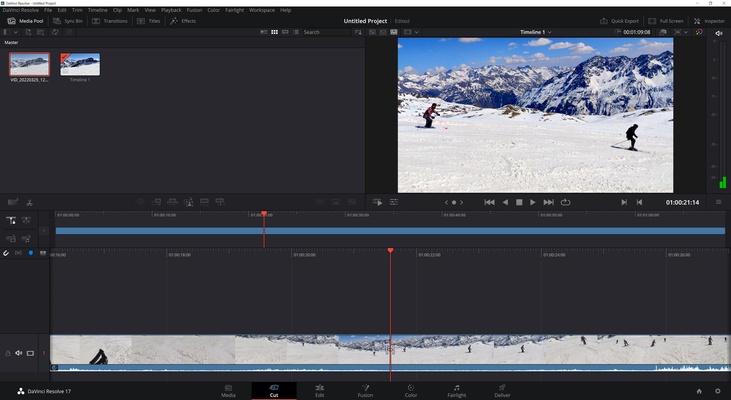Play the timeline forward
The image size is (731, 400).
click(532, 202)
